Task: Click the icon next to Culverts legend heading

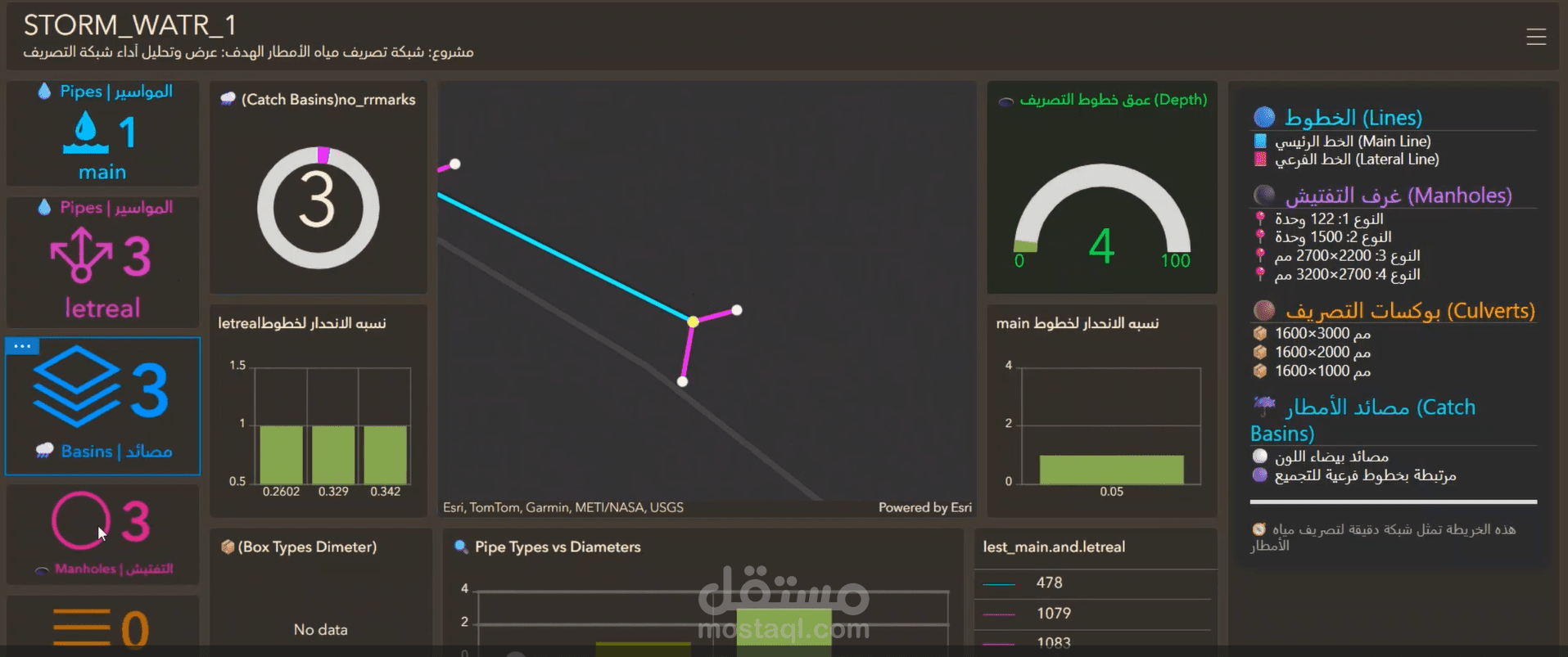Action: click(x=1264, y=310)
